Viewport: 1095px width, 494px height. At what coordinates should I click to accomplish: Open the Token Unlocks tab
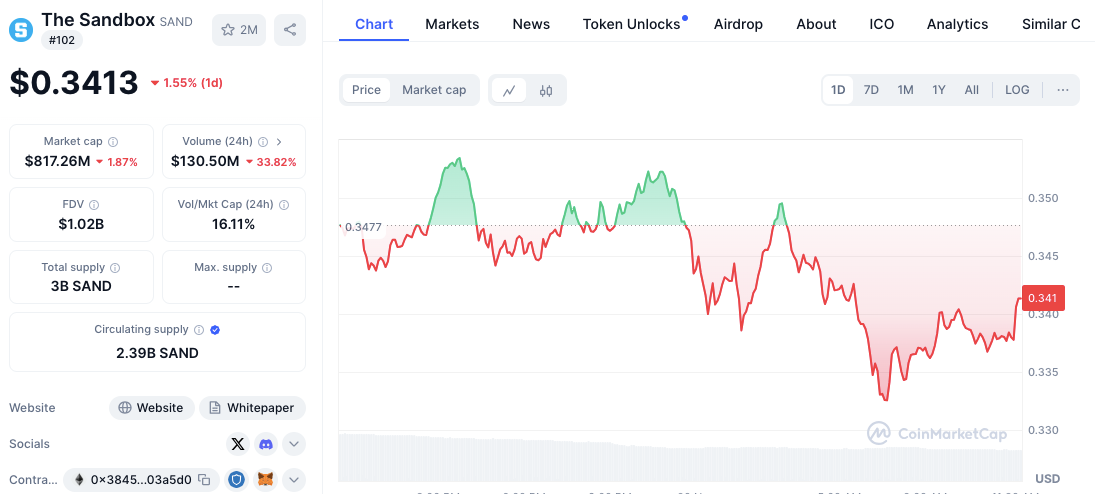click(x=631, y=24)
